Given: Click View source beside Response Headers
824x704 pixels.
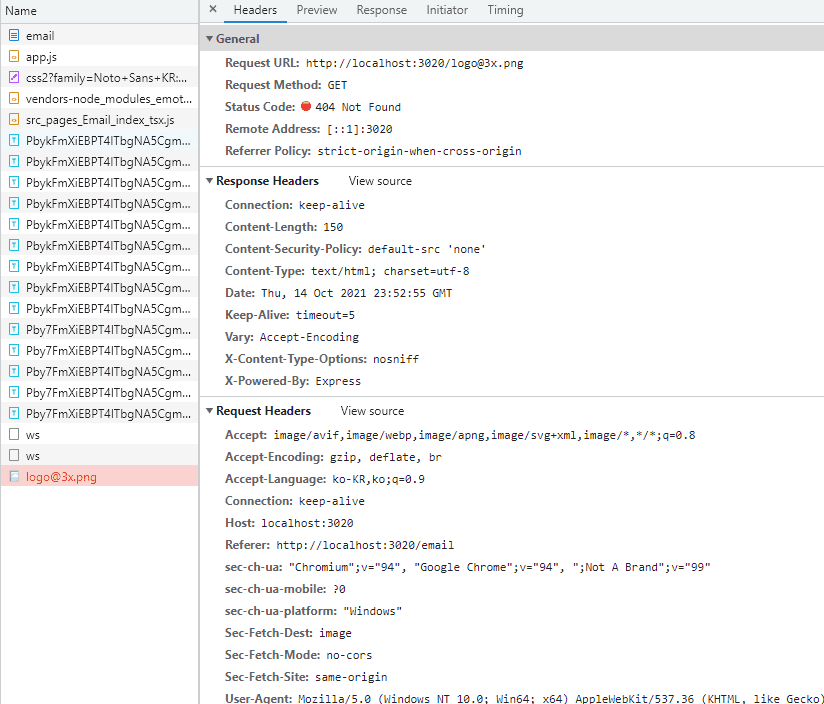Looking at the screenshot, I should [x=380, y=181].
